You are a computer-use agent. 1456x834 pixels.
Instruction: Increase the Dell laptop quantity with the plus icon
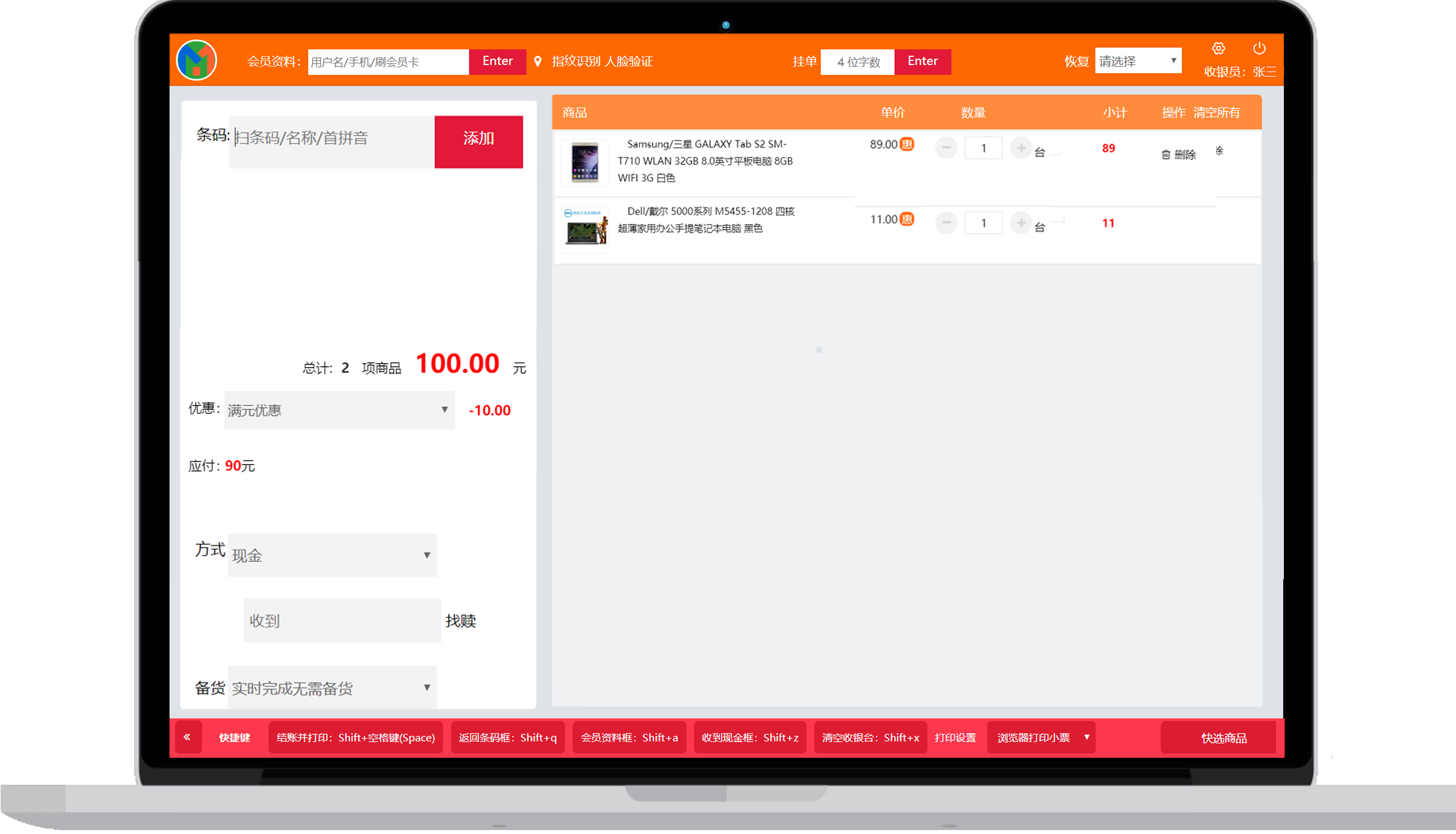click(x=1021, y=223)
